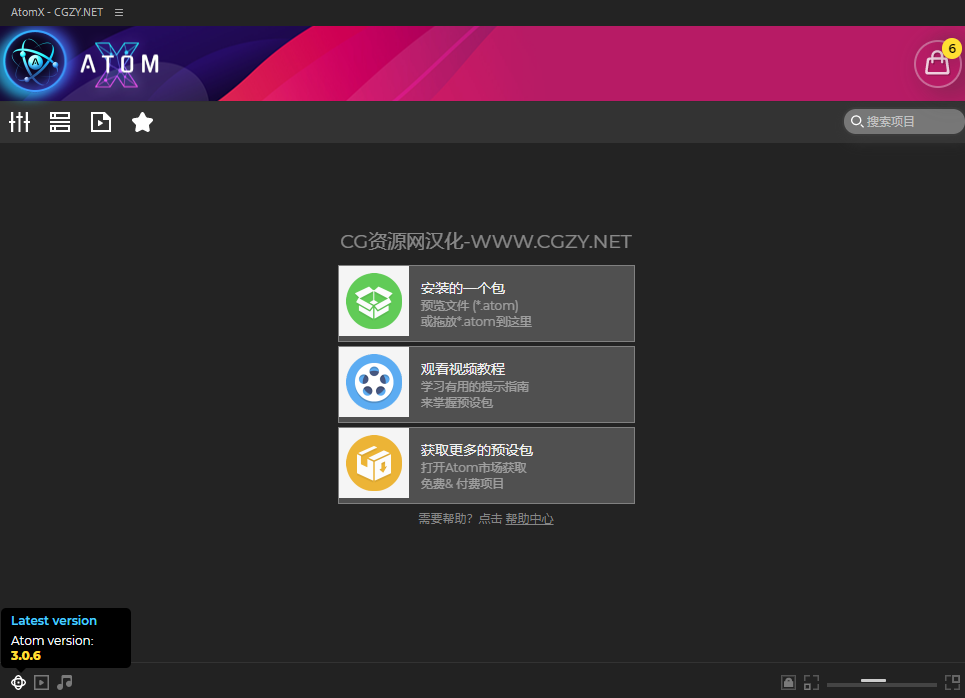Click the magnifier icon in search box

pos(857,122)
